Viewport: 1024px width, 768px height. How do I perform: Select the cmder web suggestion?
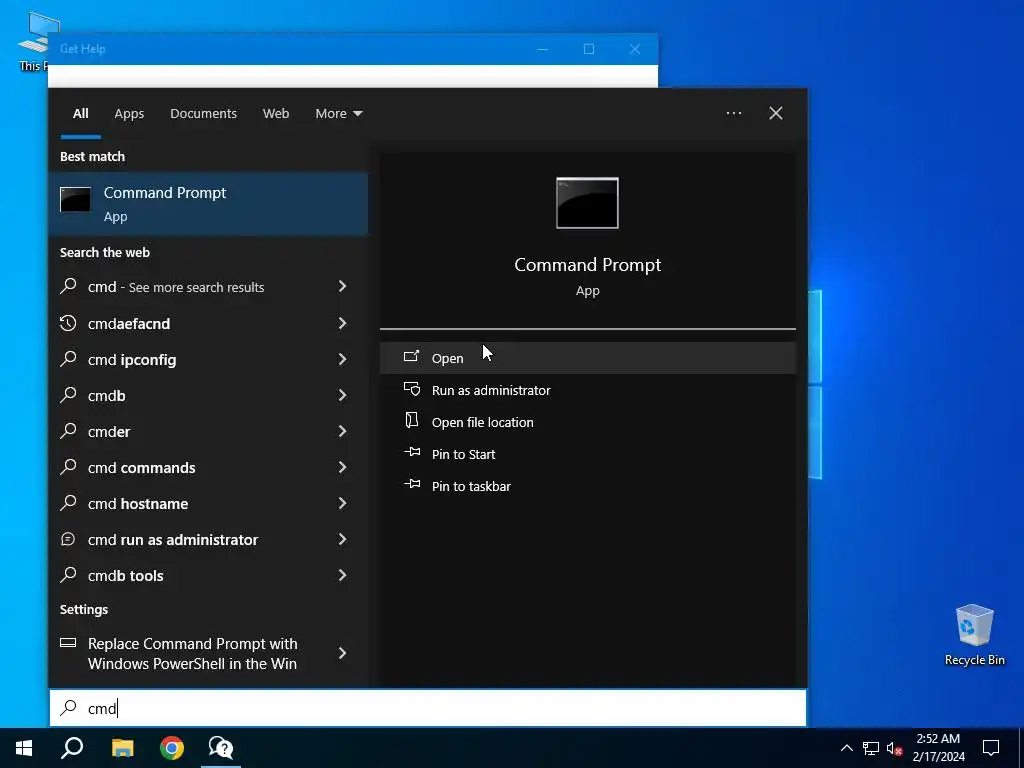click(208, 431)
